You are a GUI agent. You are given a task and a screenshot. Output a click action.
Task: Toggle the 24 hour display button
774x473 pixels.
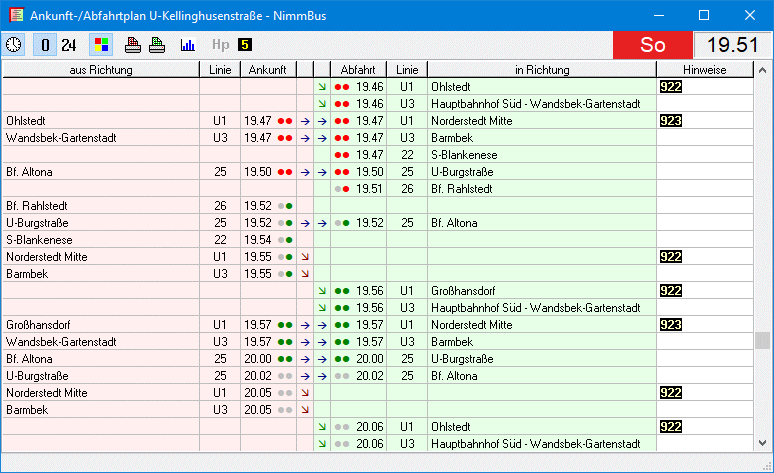(69, 45)
